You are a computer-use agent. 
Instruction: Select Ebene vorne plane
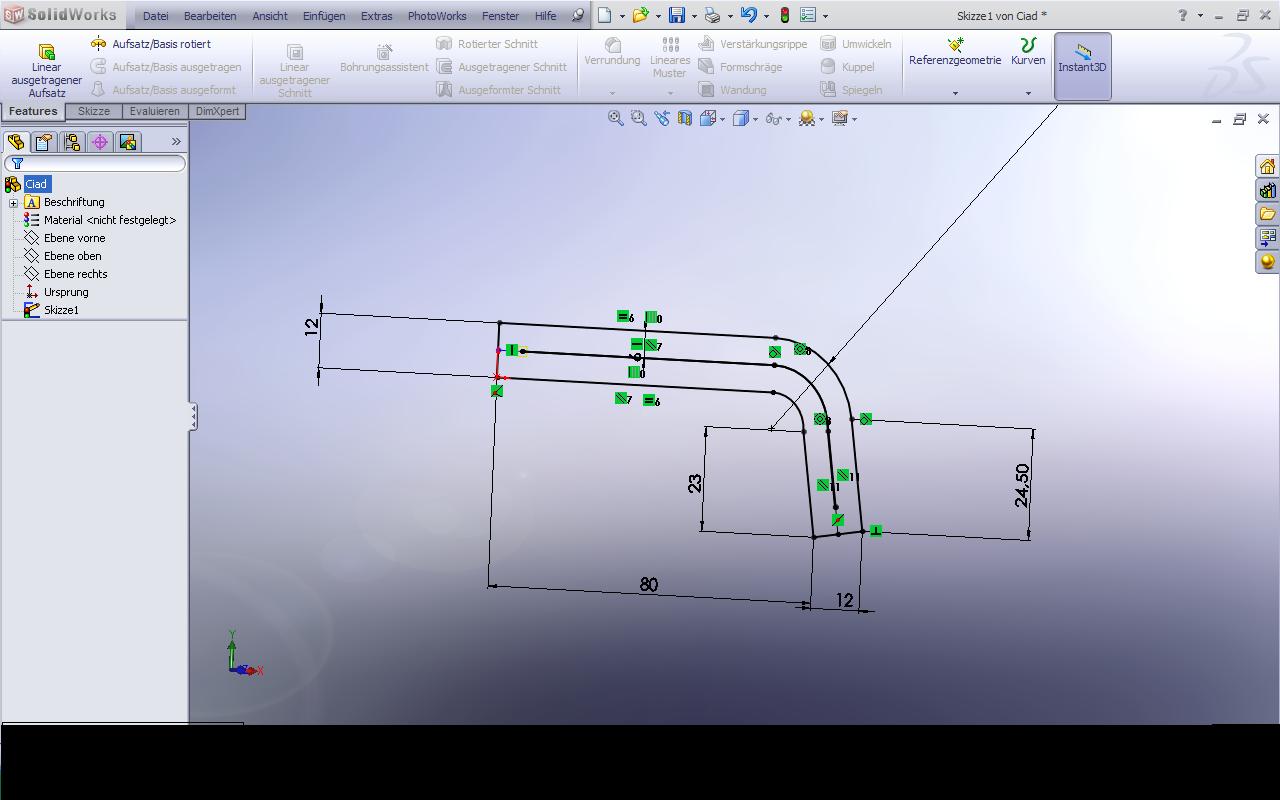point(74,238)
